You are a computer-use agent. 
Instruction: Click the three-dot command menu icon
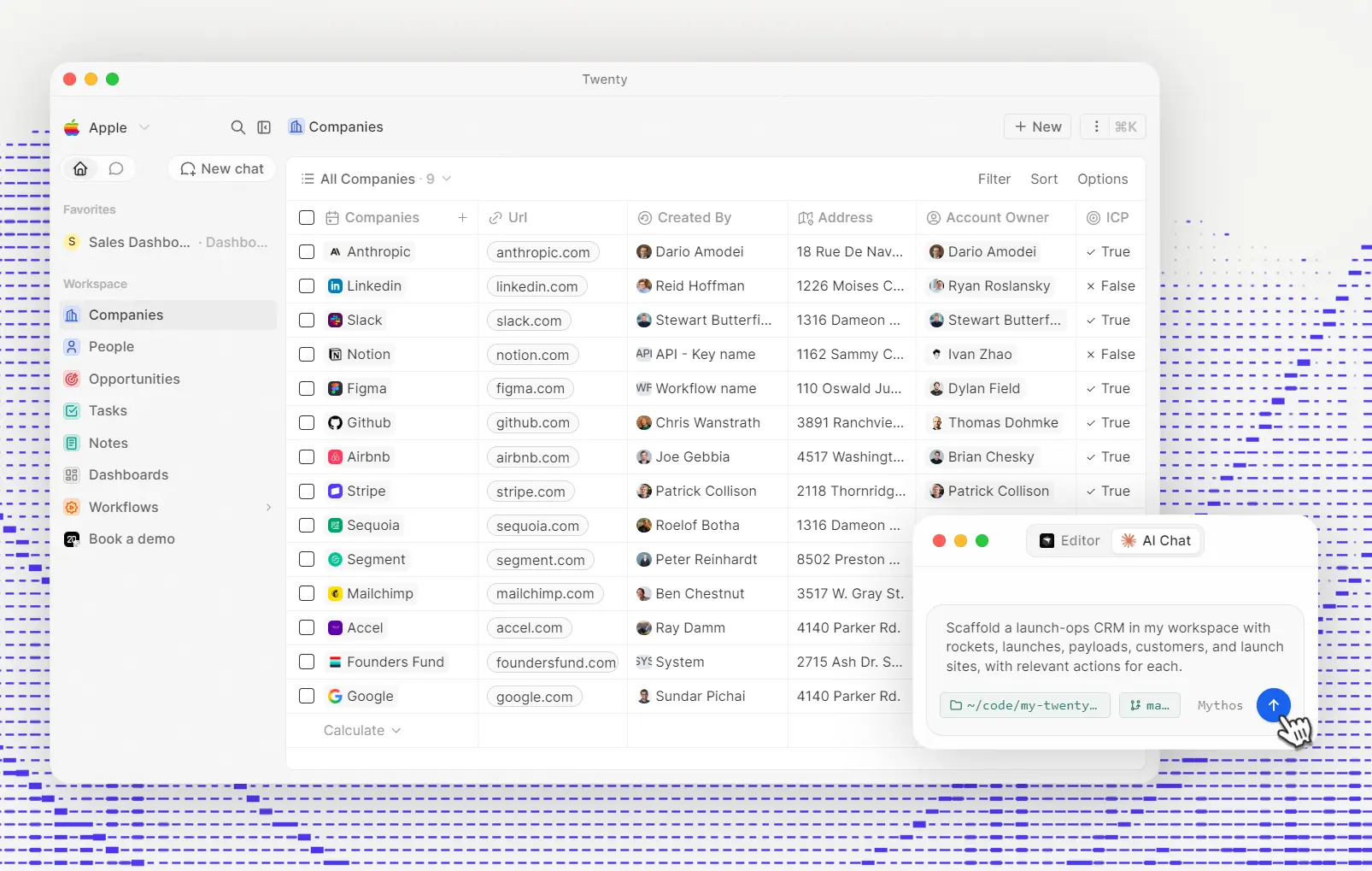click(x=1096, y=127)
